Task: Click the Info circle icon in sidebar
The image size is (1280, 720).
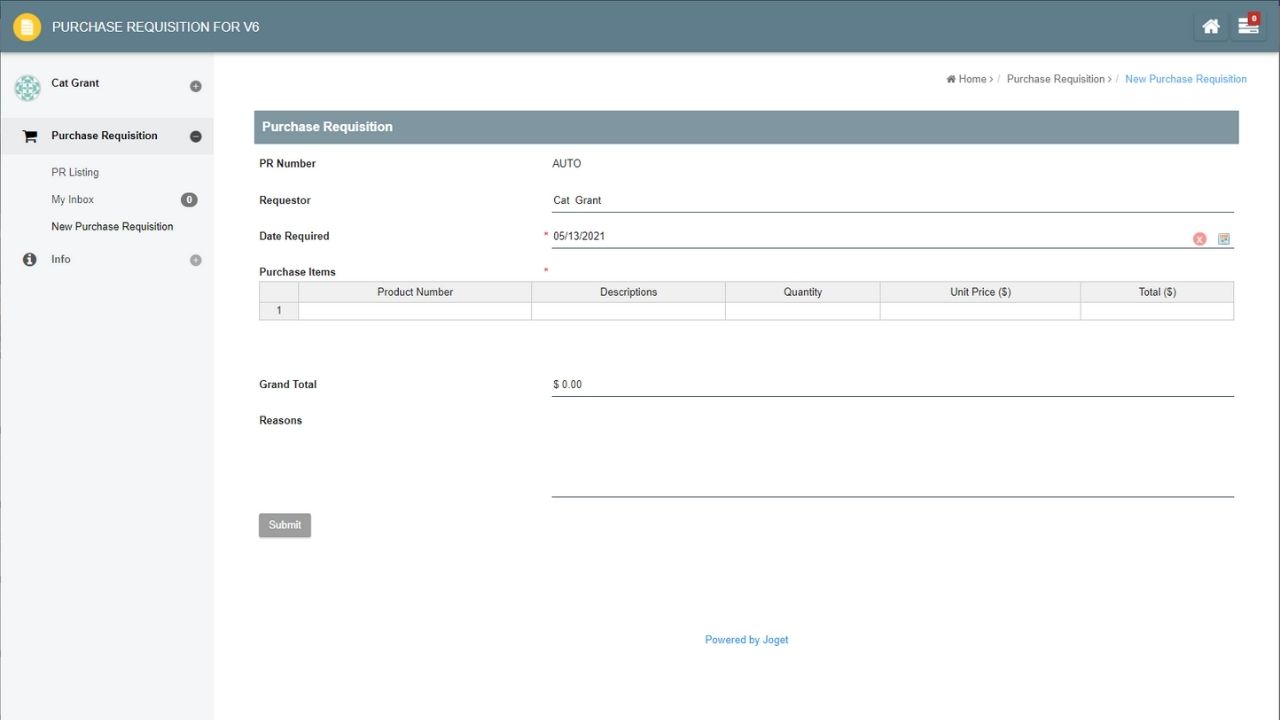Action: click(30, 259)
